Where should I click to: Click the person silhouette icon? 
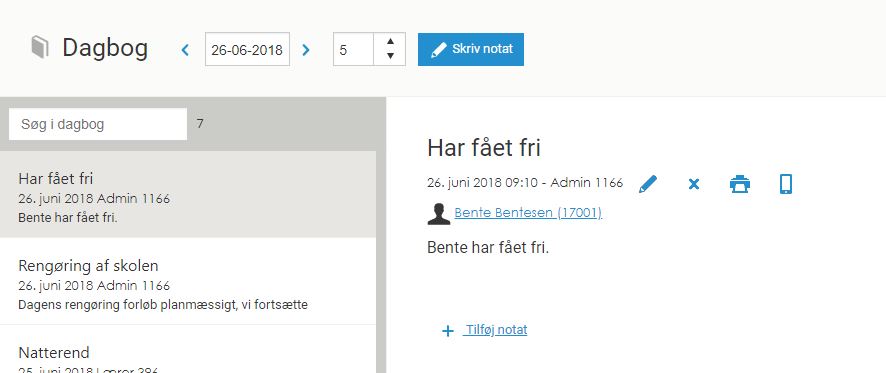pos(439,214)
